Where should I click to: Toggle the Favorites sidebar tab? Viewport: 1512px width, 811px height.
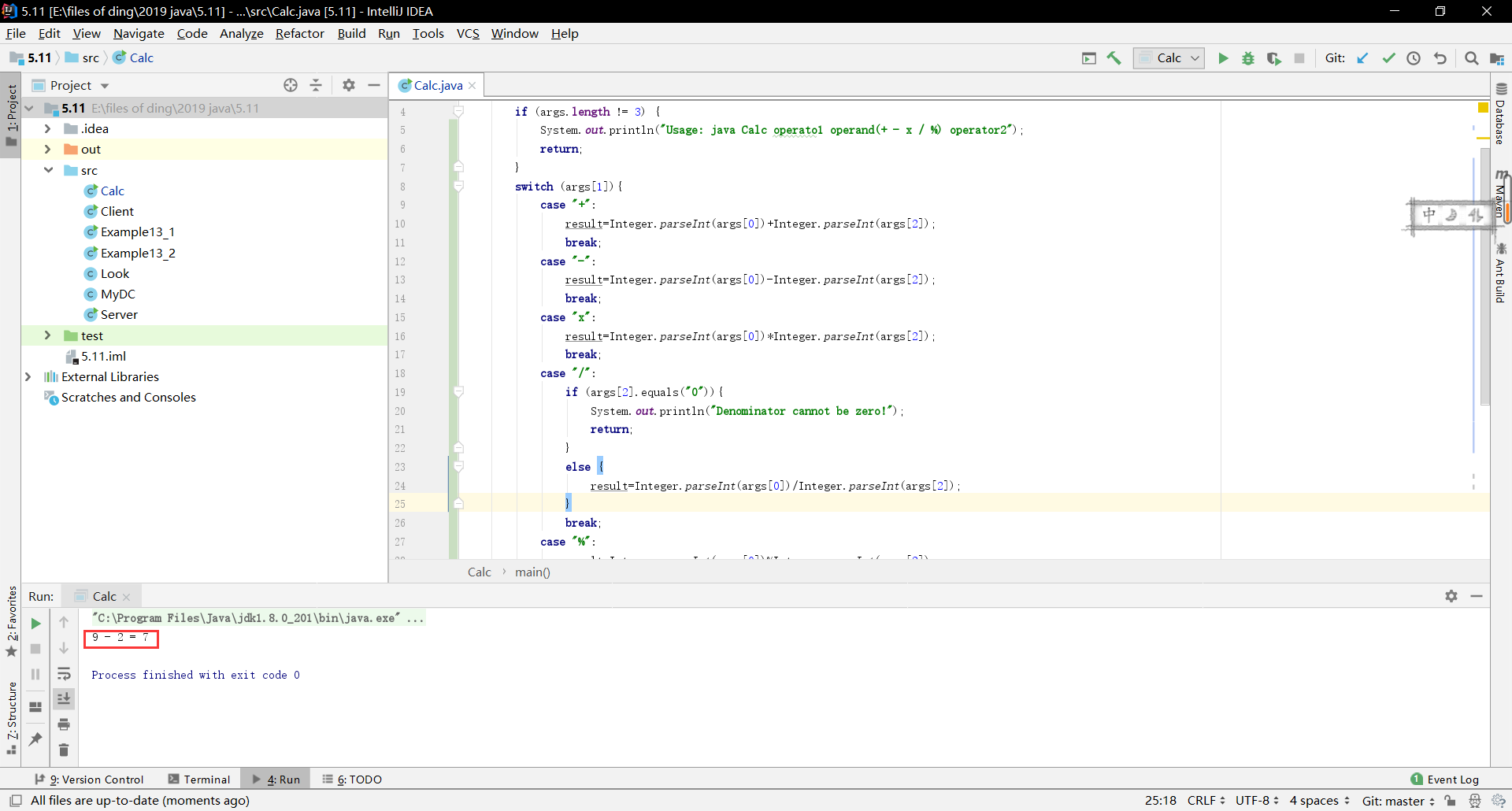(x=11, y=622)
